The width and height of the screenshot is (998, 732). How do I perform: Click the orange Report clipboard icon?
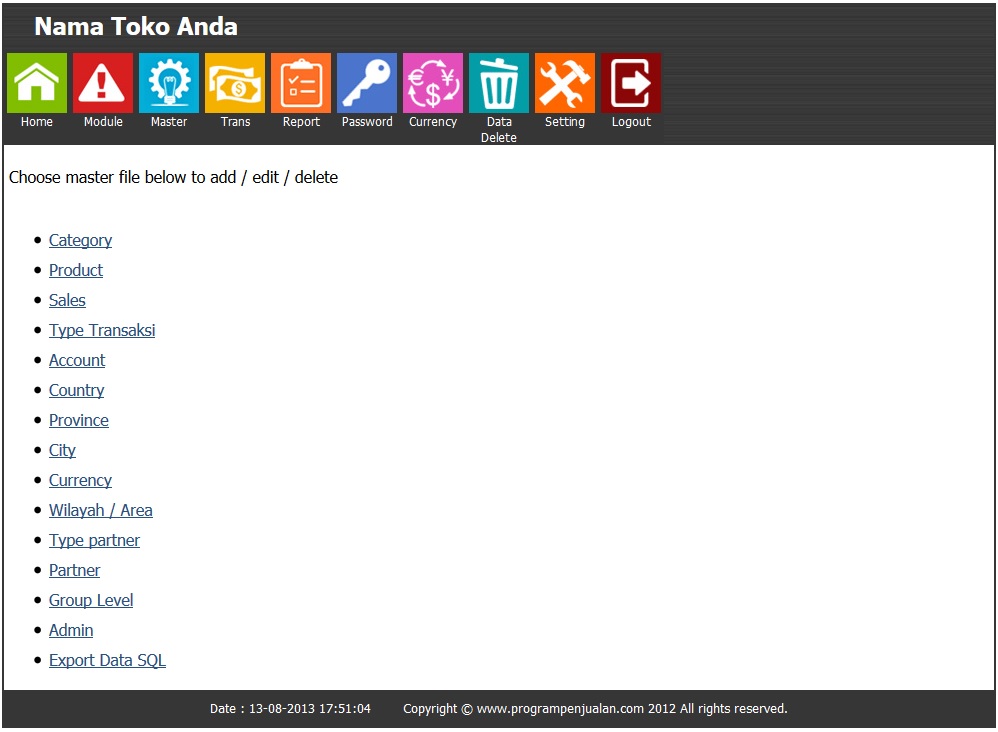pos(301,83)
